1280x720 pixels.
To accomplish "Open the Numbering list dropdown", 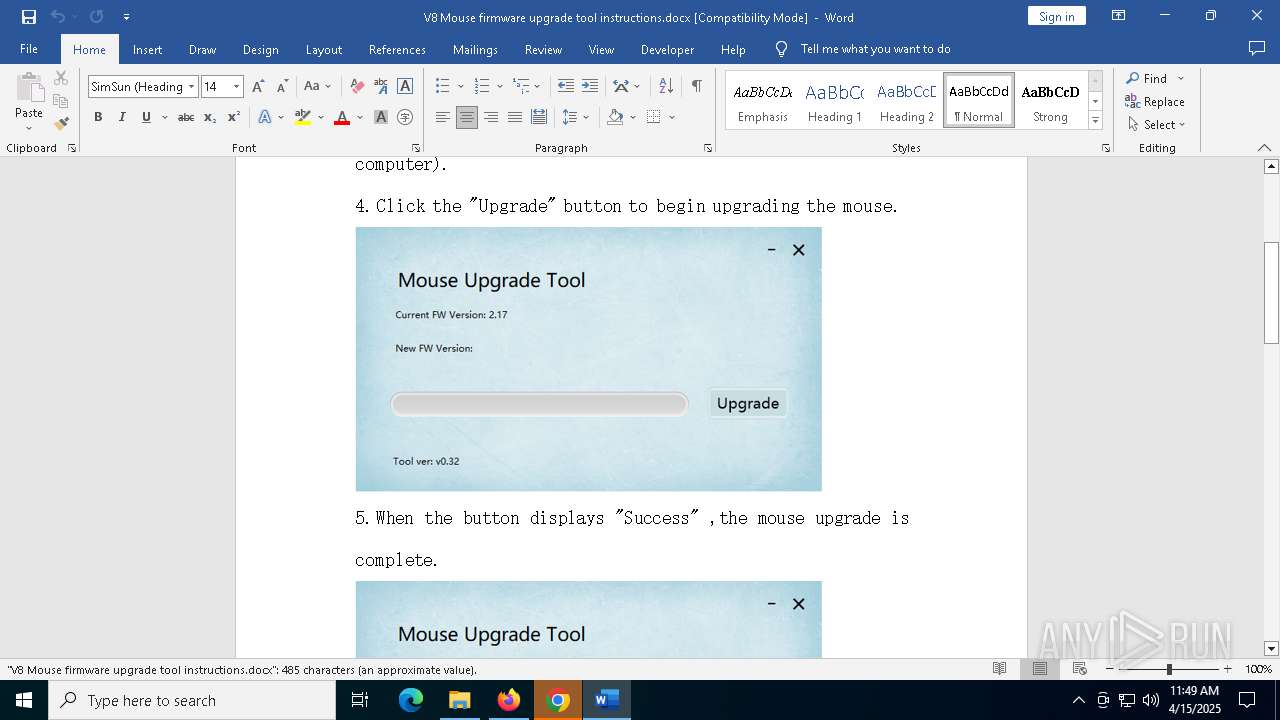I will pyautogui.click(x=500, y=87).
